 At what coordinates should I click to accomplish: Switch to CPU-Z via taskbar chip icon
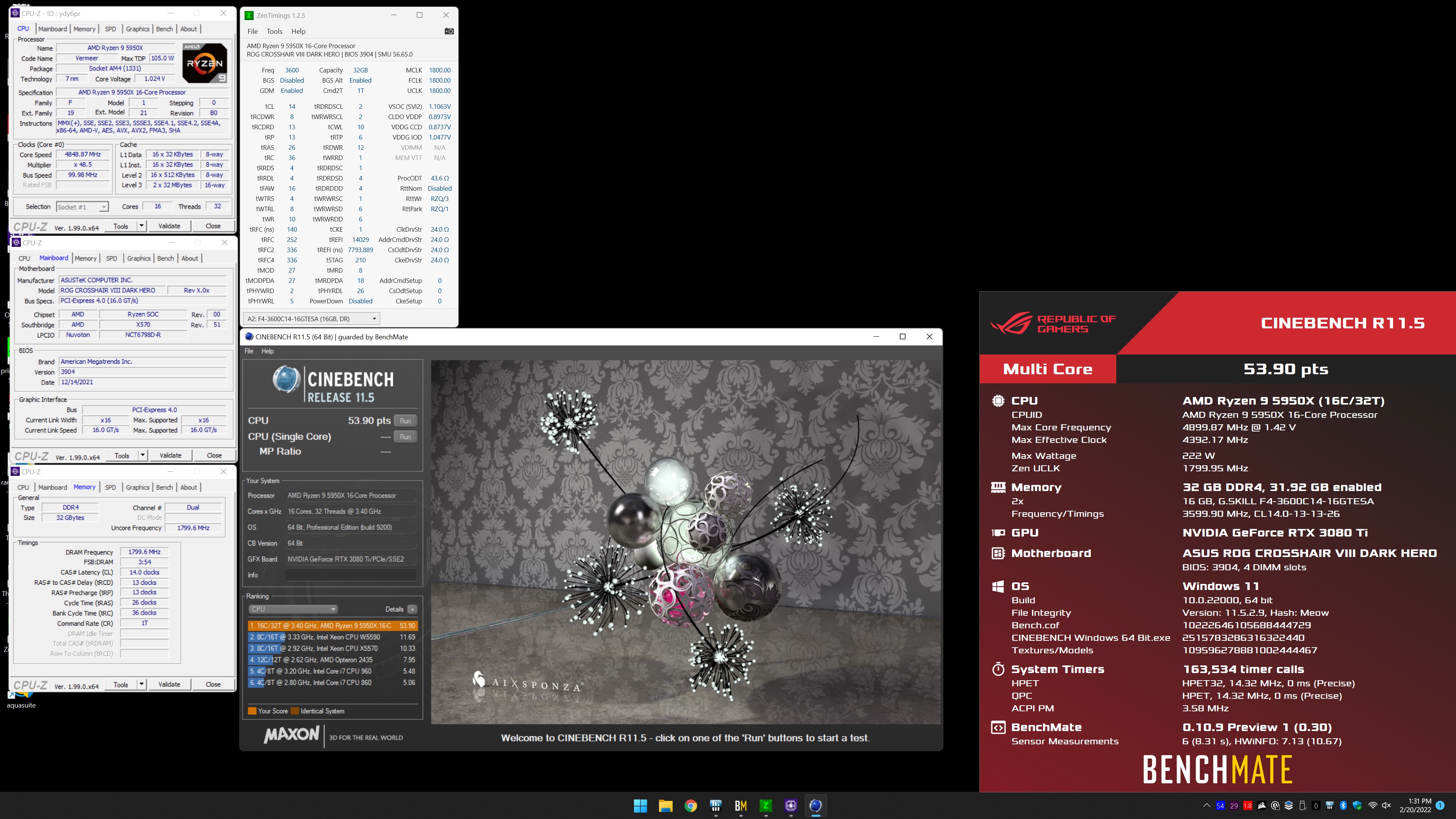790,805
